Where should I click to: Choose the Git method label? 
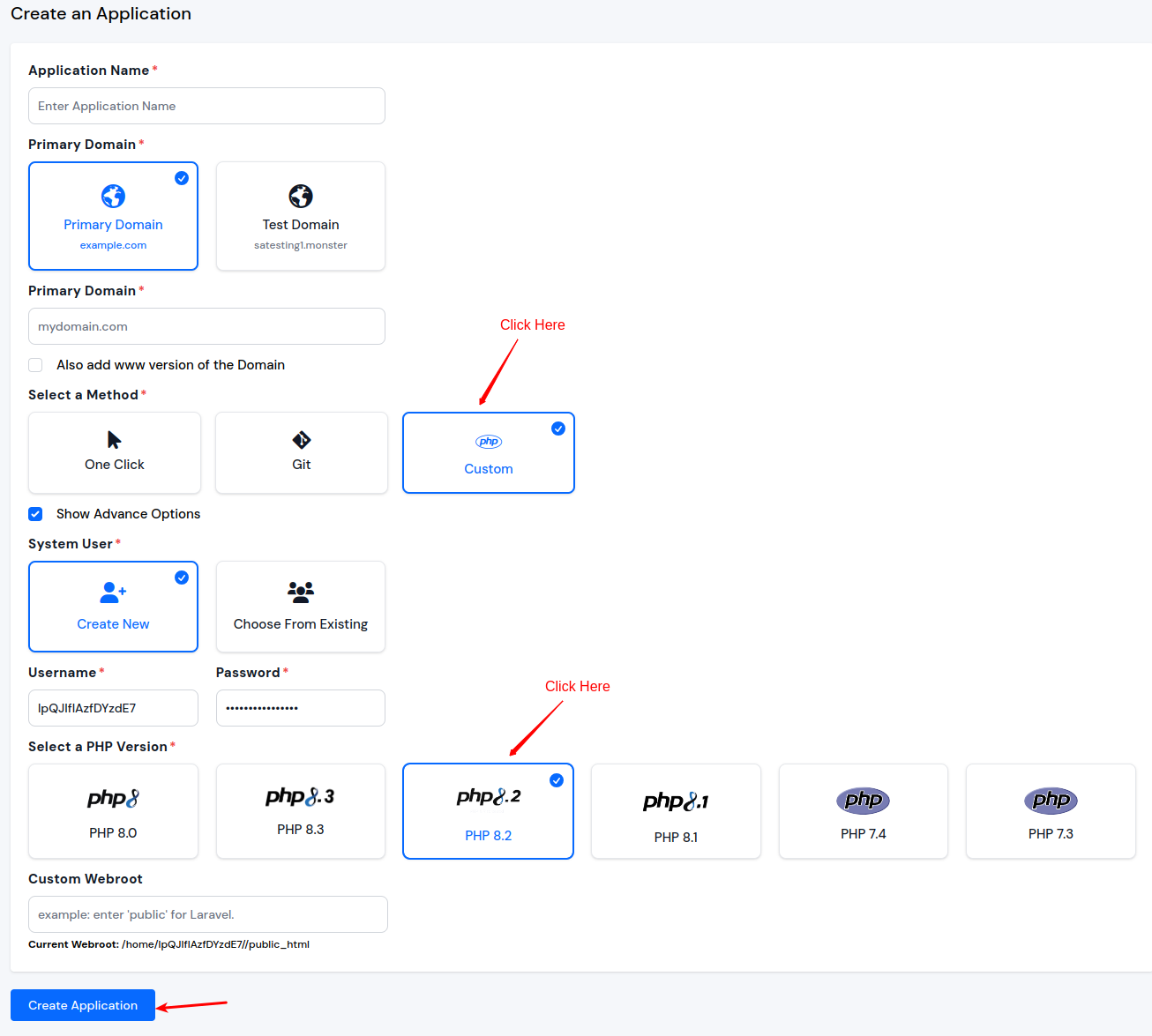tap(302, 465)
